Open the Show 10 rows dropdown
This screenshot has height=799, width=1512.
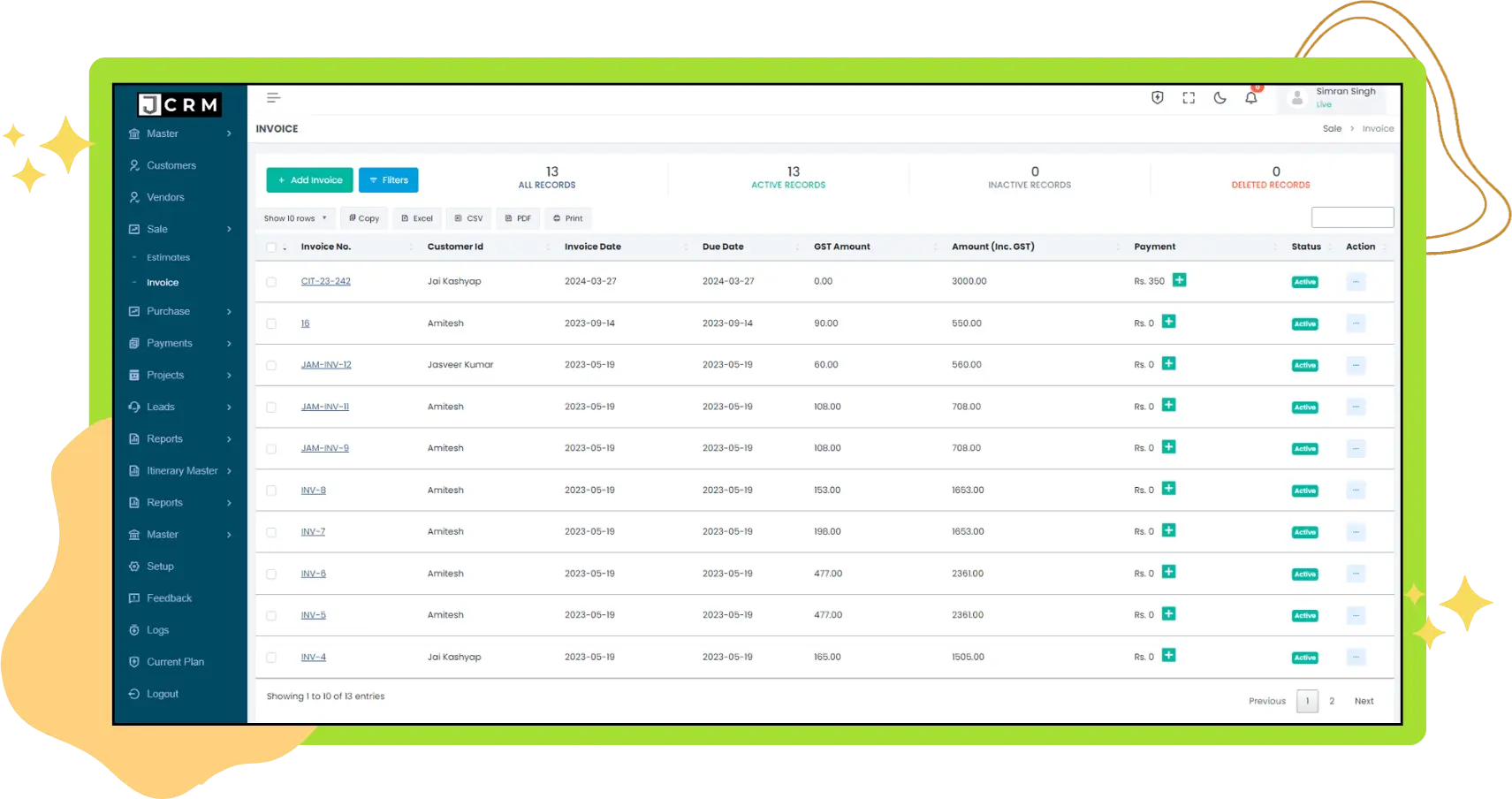click(294, 218)
